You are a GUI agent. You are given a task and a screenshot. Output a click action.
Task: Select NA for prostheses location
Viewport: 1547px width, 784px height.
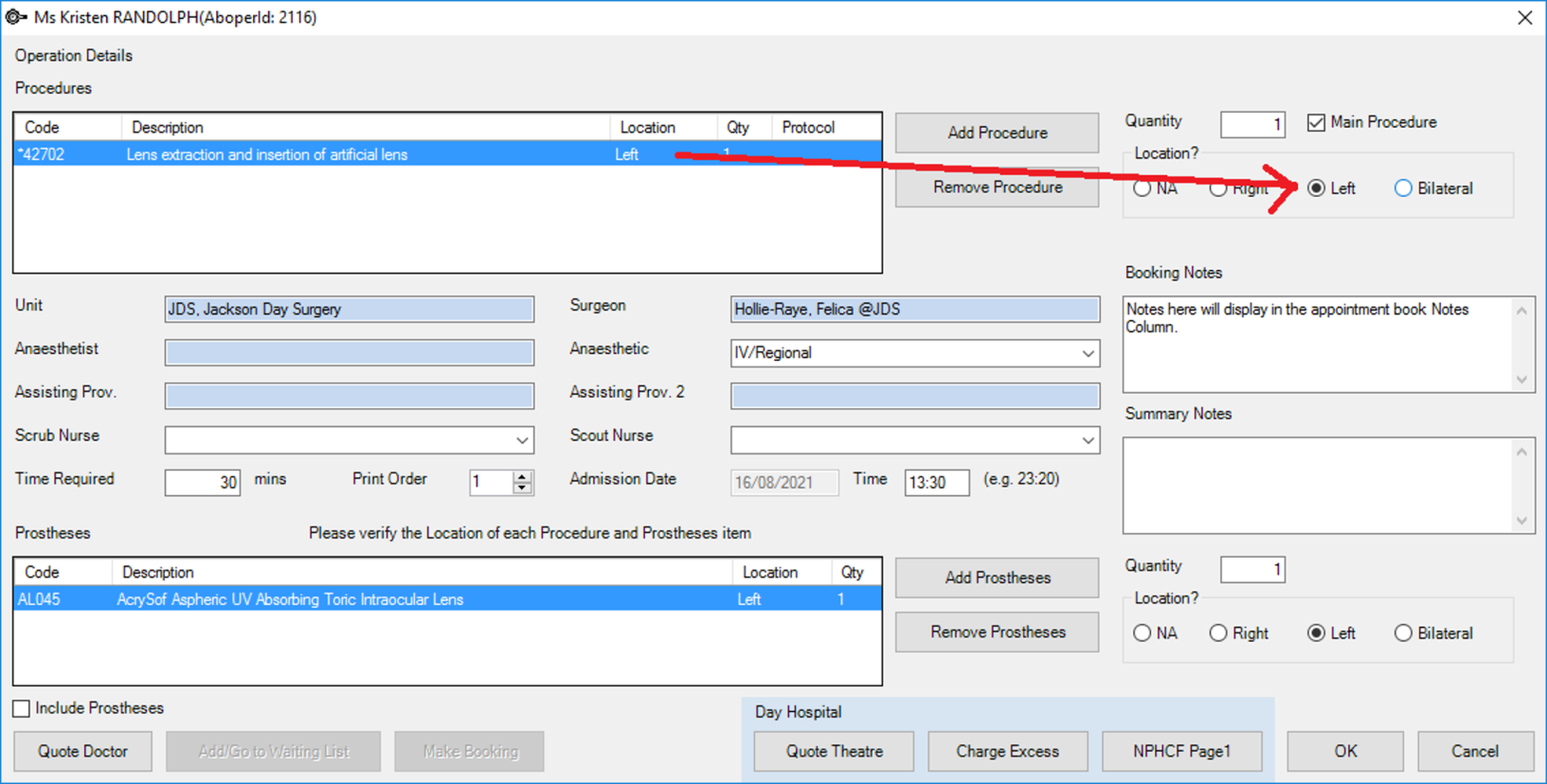[x=1142, y=633]
